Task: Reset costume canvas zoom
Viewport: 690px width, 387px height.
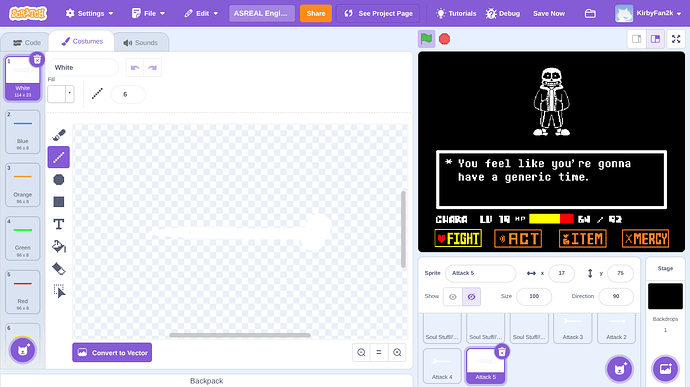Action: pyautogui.click(x=379, y=352)
